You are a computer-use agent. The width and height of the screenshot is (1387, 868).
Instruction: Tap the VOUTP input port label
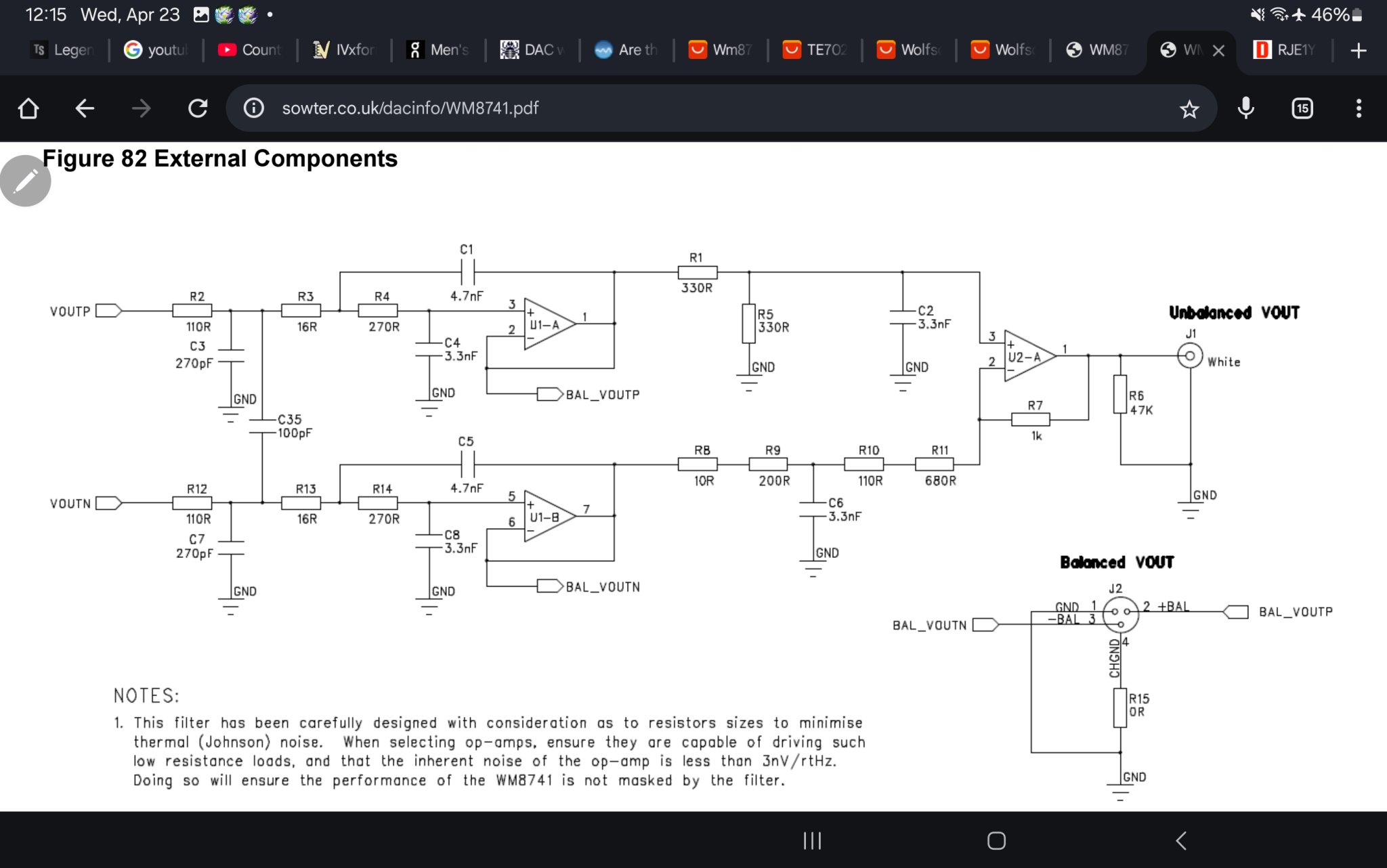click(x=70, y=311)
